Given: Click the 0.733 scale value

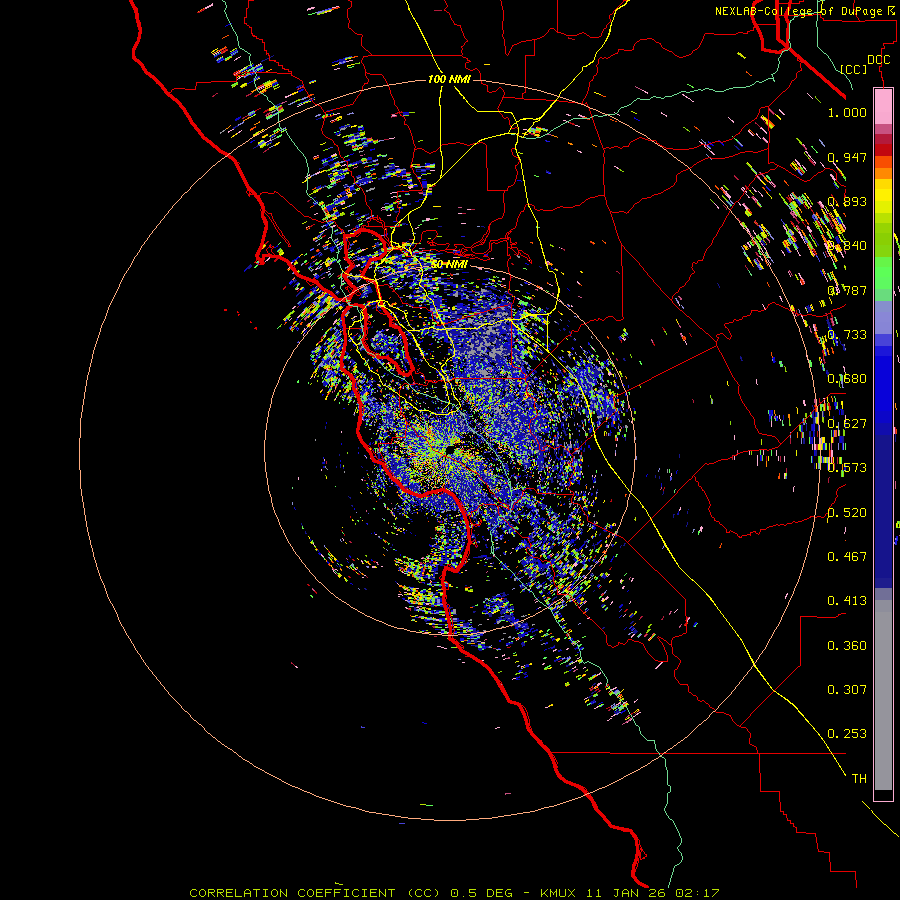Looking at the screenshot, I should [847, 335].
